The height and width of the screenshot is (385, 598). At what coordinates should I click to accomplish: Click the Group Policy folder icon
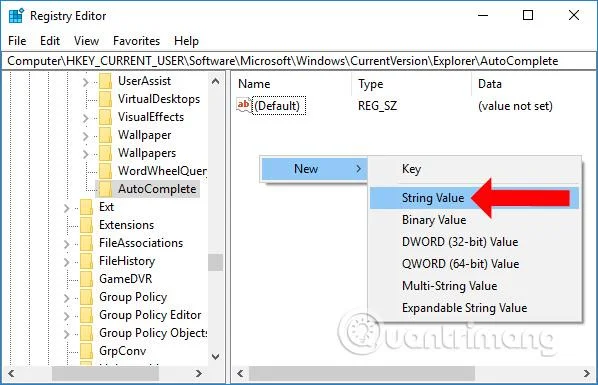click(x=87, y=296)
